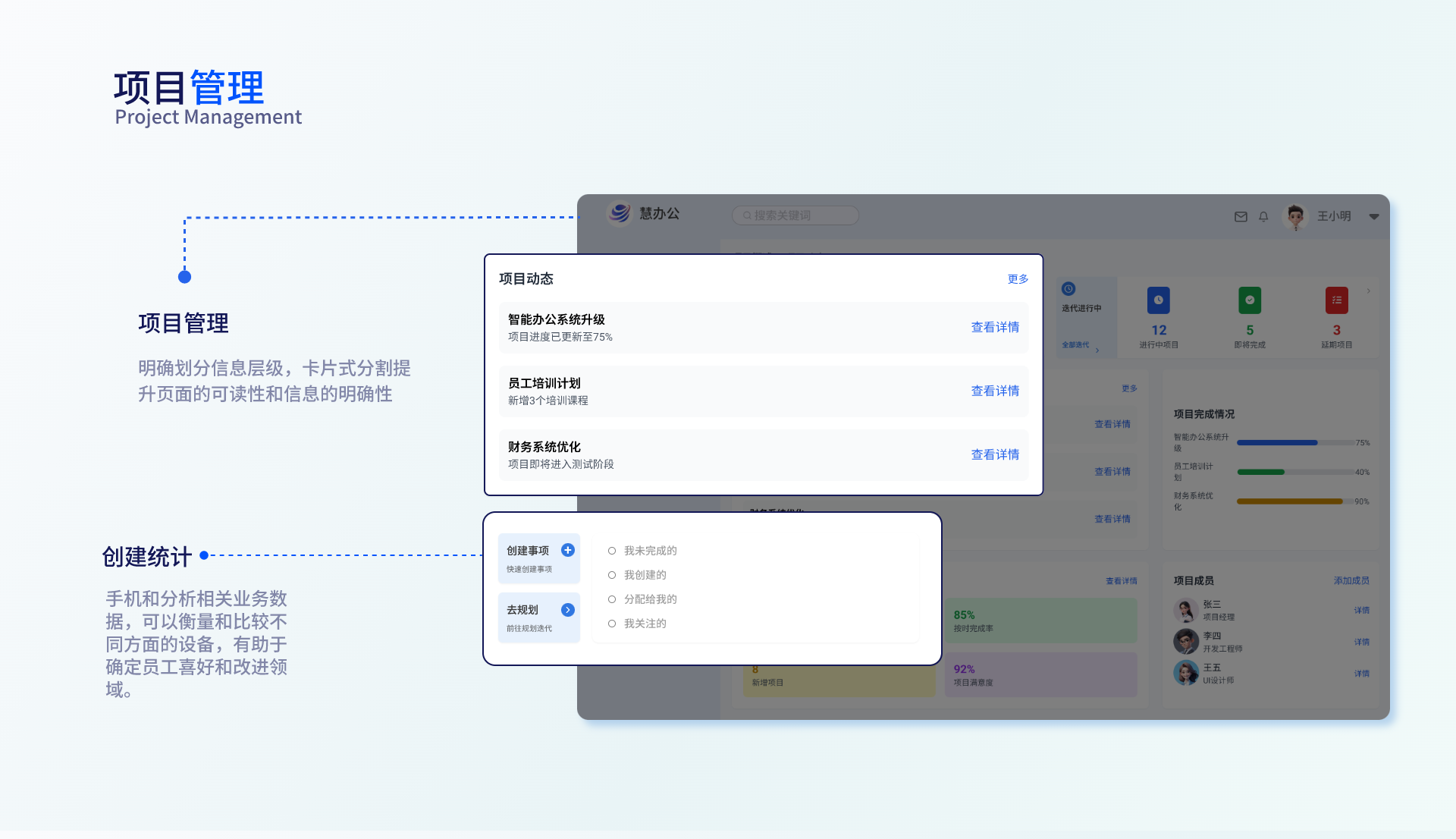This screenshot has height=839, width=1456.
Task: Click 添加成员 link
Action: (x=1351, y=580)
